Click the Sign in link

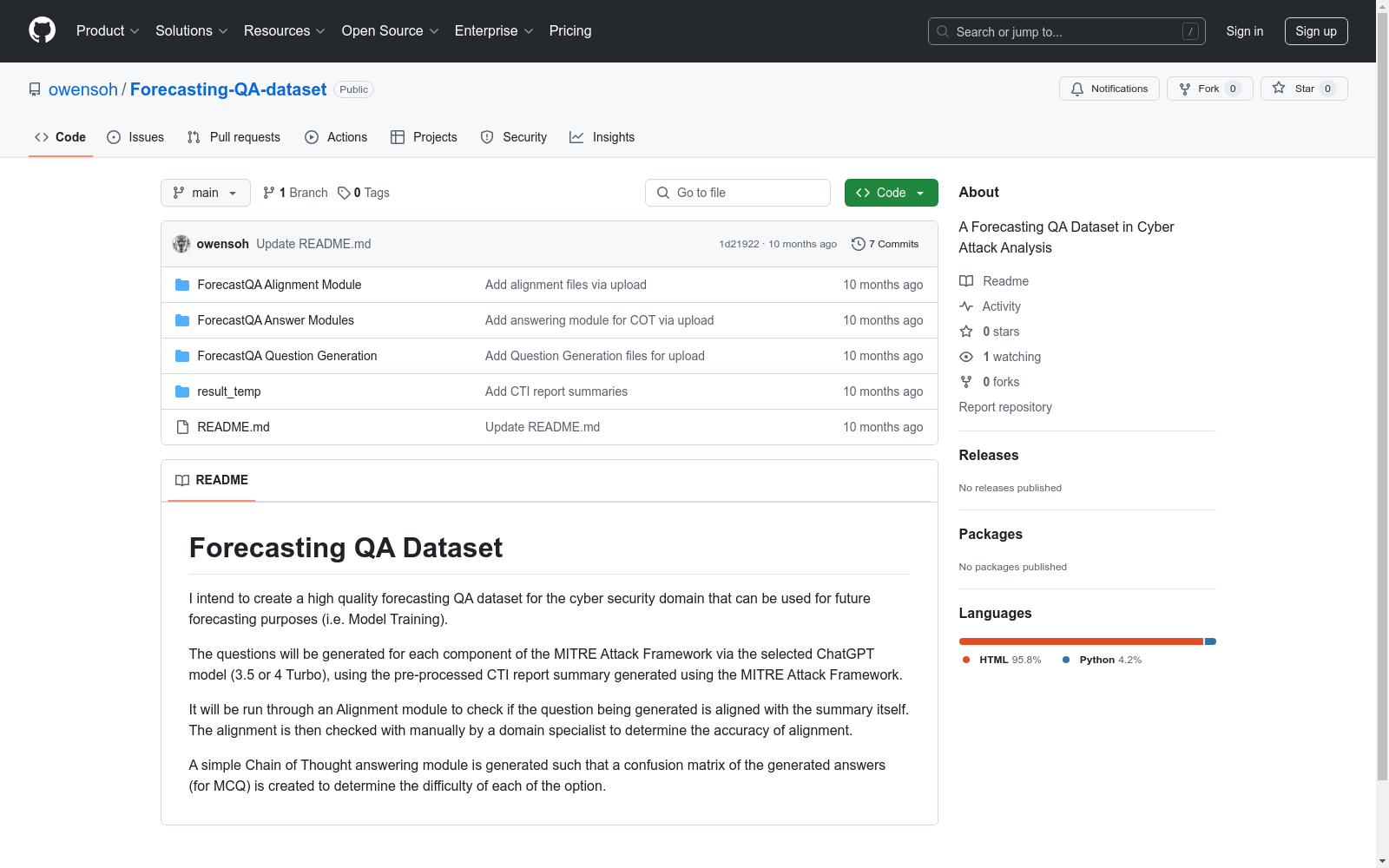pos(1245,31)
